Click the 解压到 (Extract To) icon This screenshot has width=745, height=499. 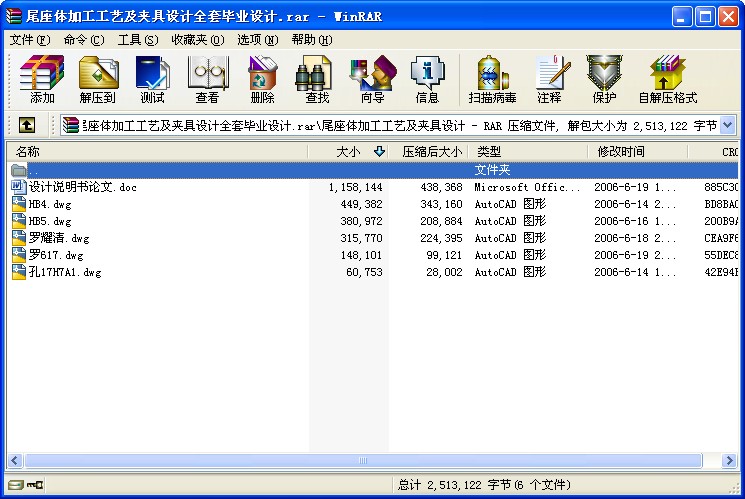click(x=98, y=79)
